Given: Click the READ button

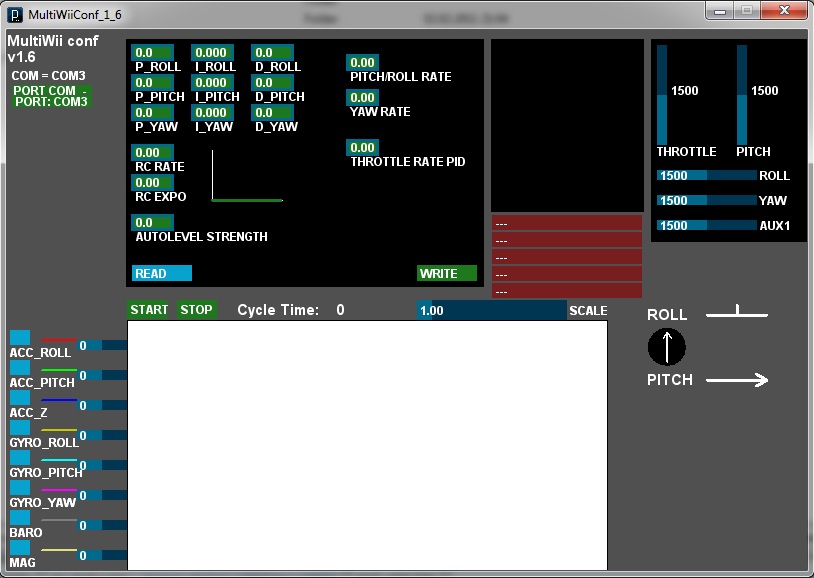Looking at the screenshot, I should [162, 273].
